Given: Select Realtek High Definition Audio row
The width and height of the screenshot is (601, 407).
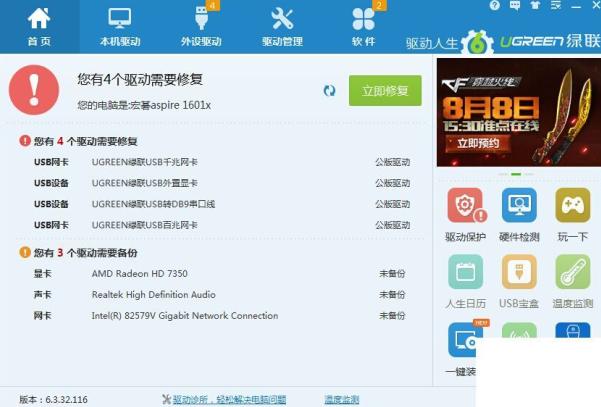Looking at the screenshot, I should [x=222, y=295].
